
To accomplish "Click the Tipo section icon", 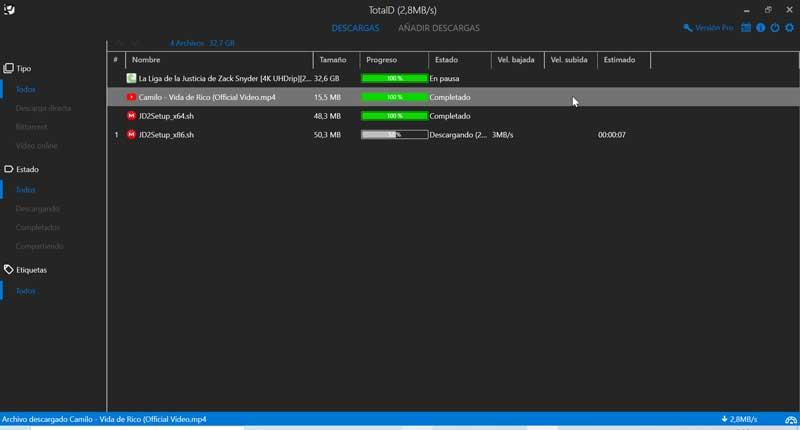I will (x=8, y=68).
